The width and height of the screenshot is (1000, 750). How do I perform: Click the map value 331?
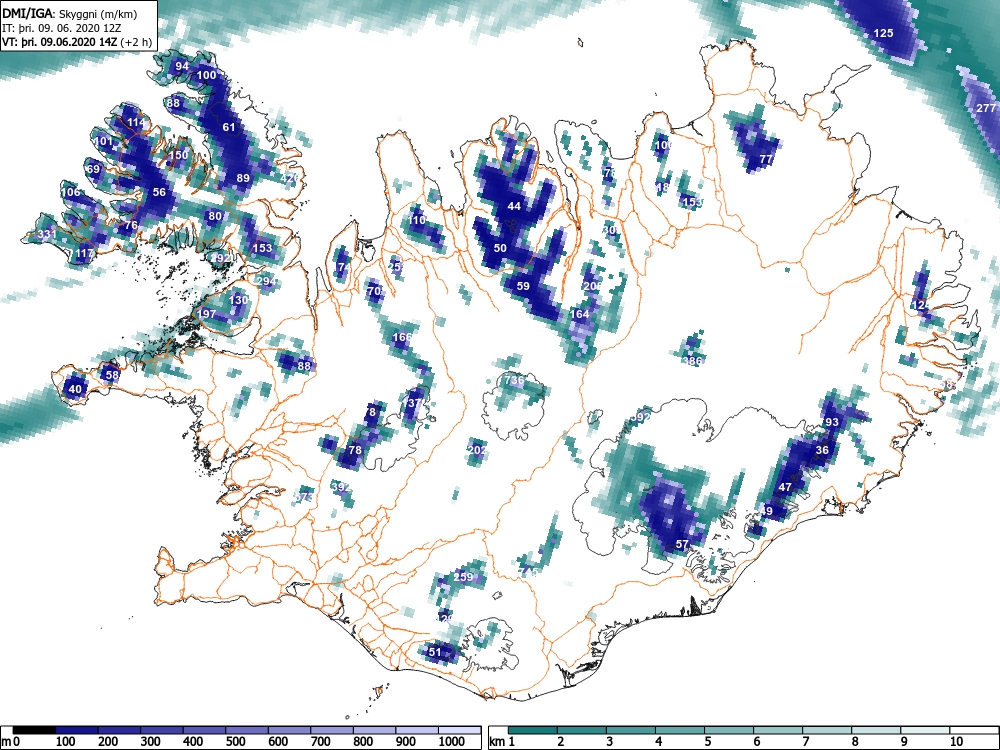tap(47, 234)
